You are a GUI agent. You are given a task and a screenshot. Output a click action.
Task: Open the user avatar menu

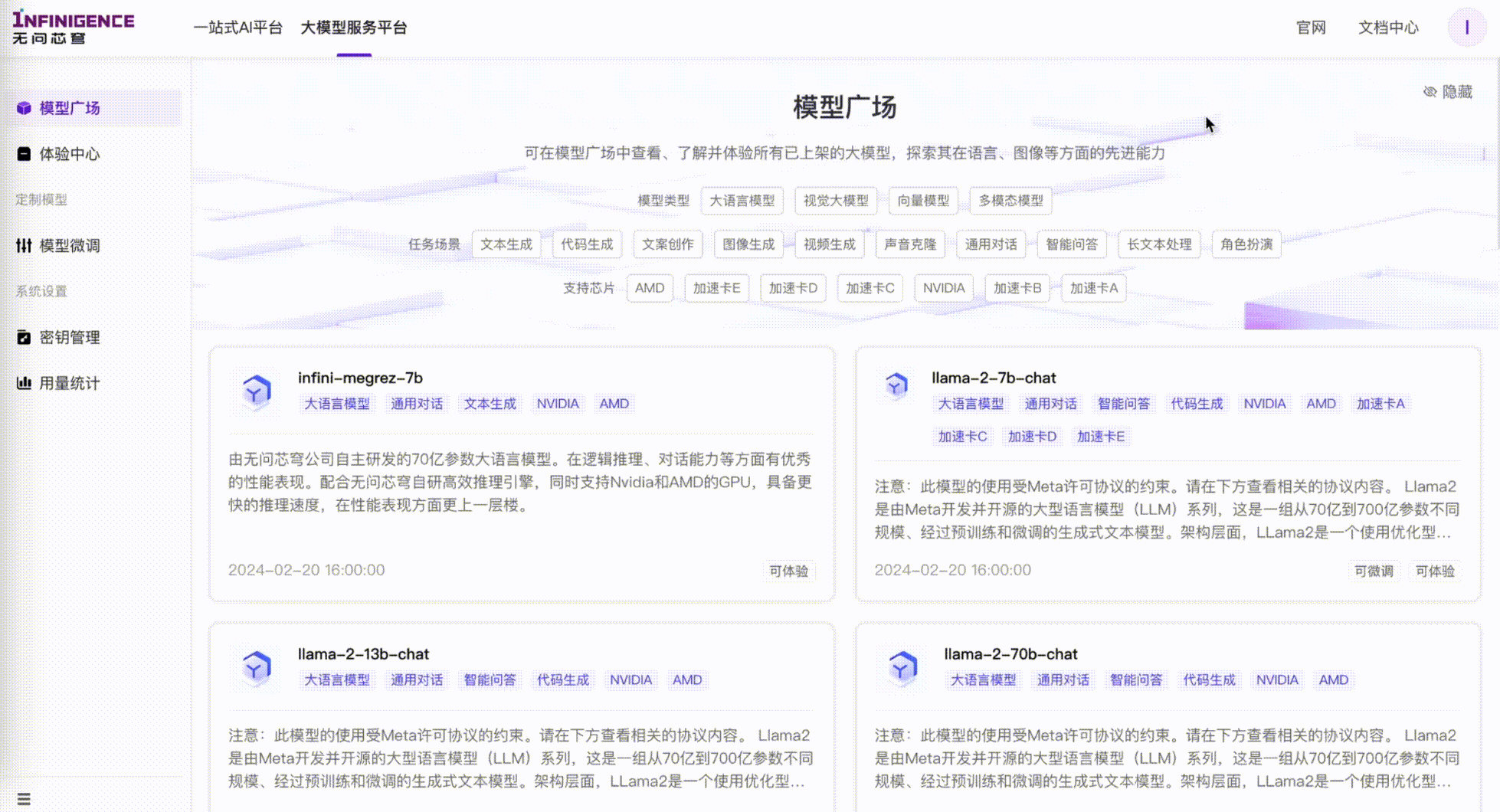[x=1466, y=28]
